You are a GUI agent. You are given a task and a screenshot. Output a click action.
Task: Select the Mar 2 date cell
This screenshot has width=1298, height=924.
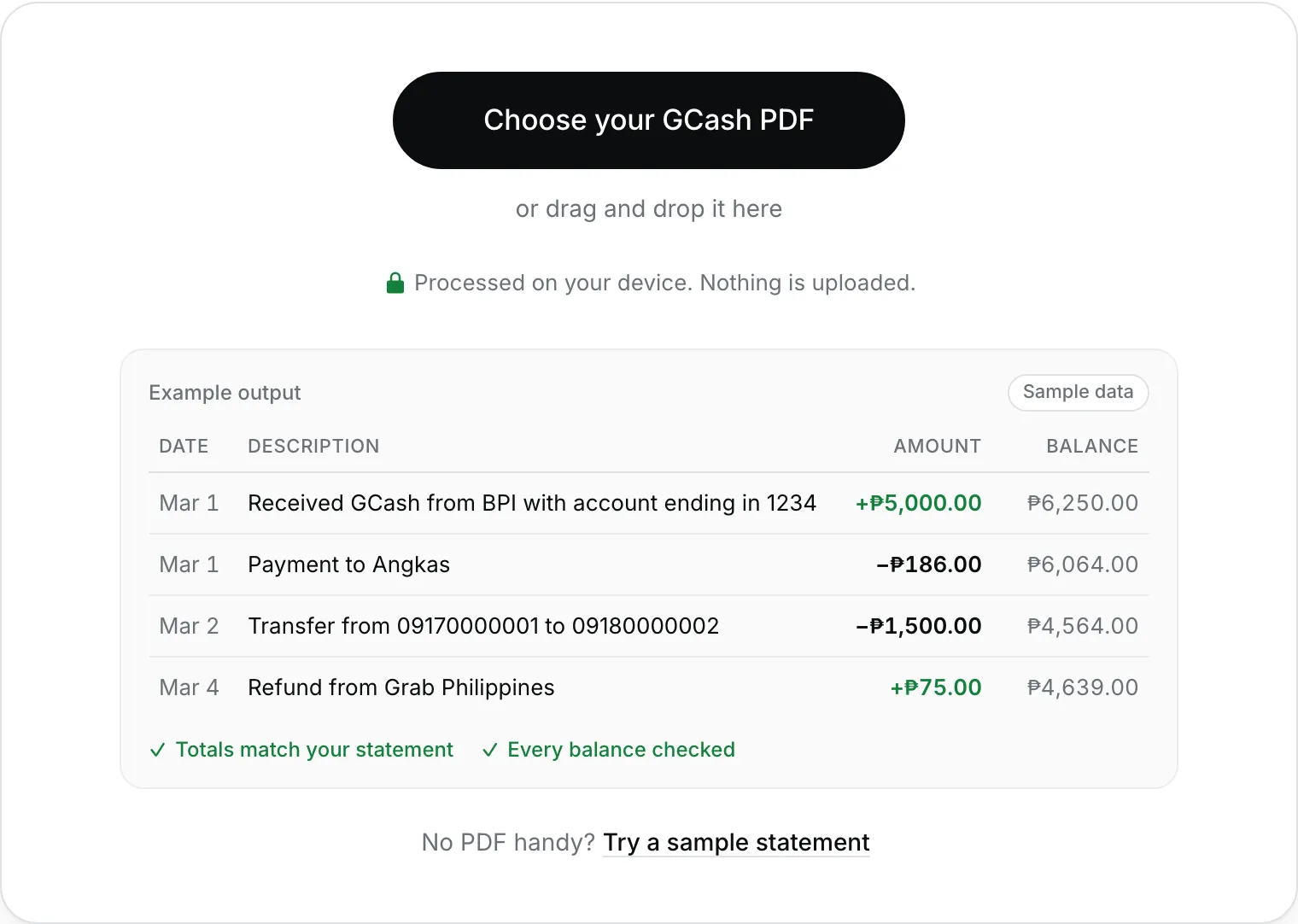coord(189,626)
